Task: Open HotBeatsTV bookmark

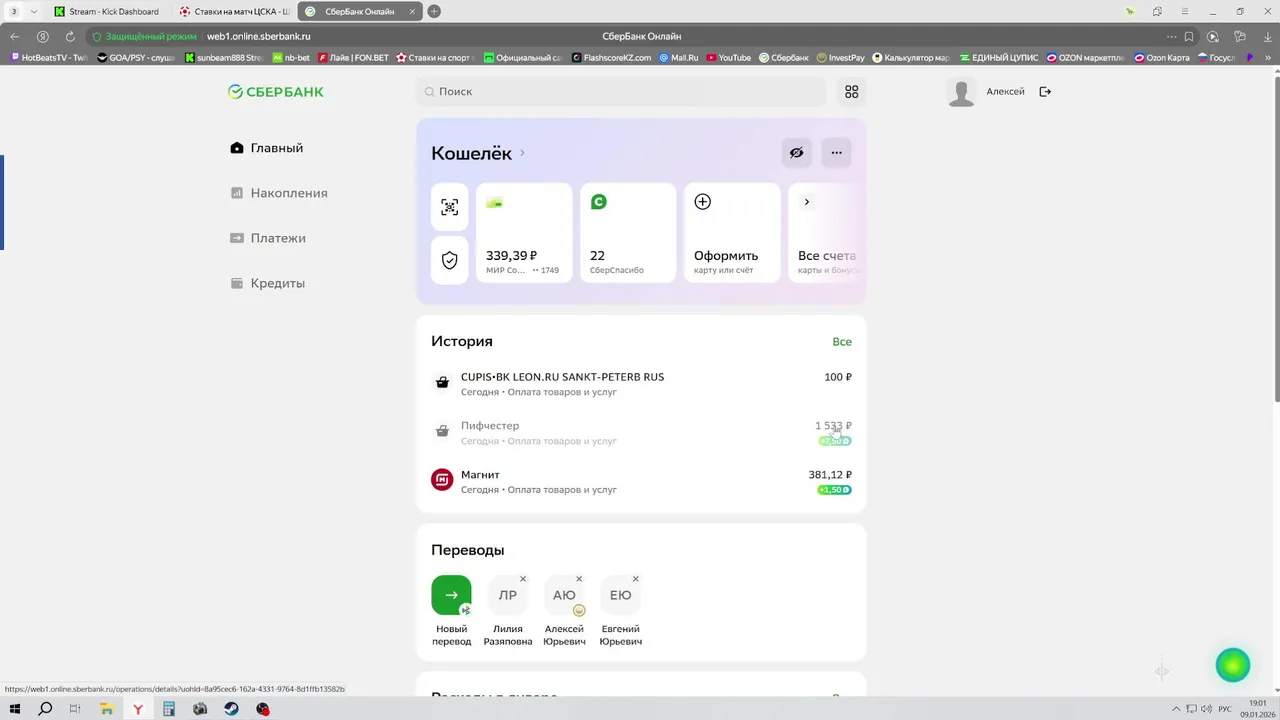Action: click(49, 58)
